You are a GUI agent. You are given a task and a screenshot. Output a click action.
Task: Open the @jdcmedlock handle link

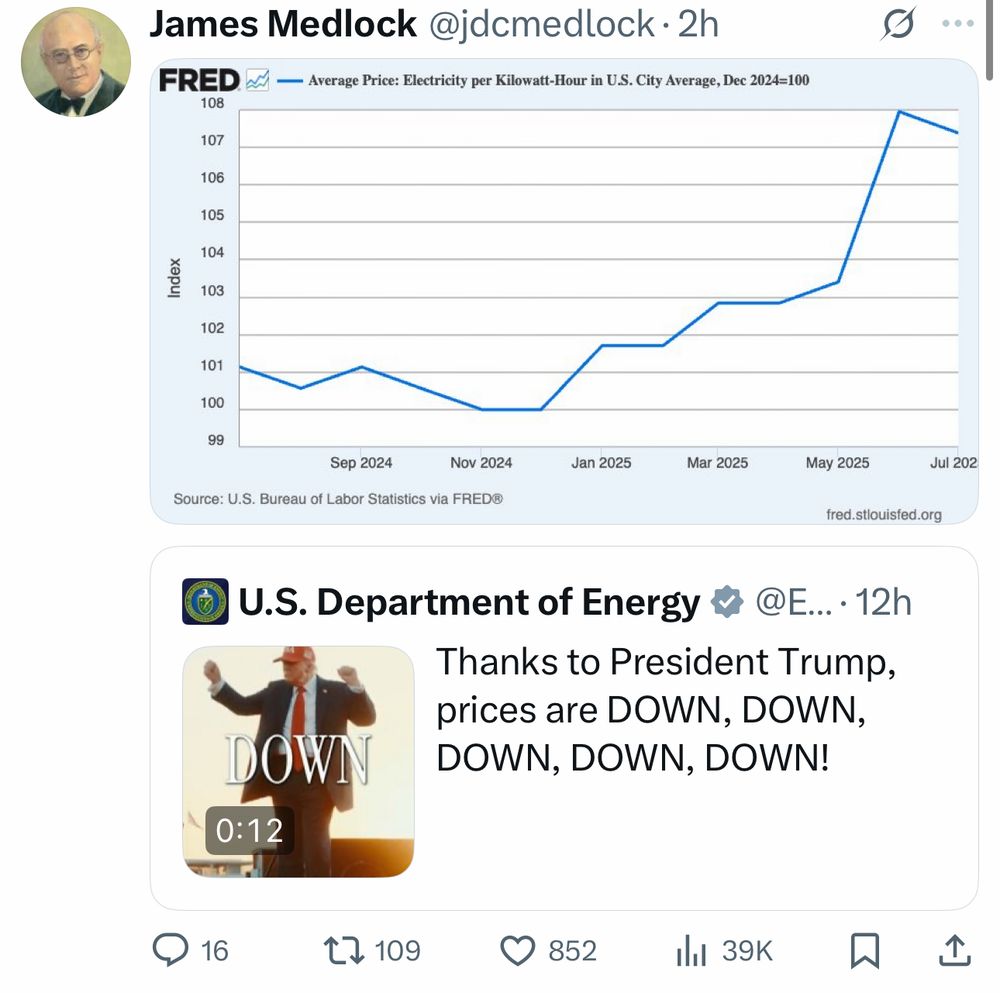click(x=542, y=25)
